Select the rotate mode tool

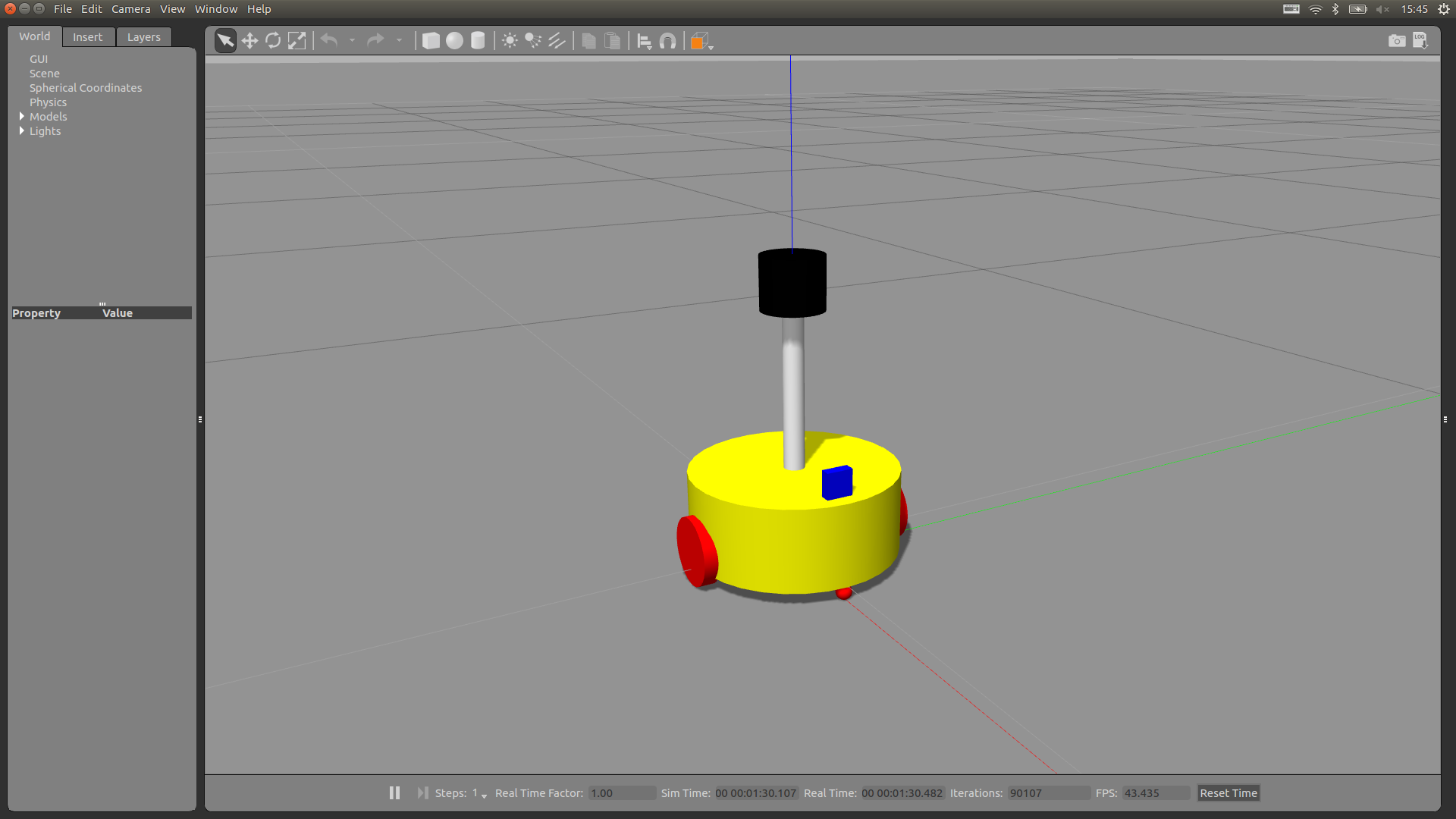[x=273, y=41]
